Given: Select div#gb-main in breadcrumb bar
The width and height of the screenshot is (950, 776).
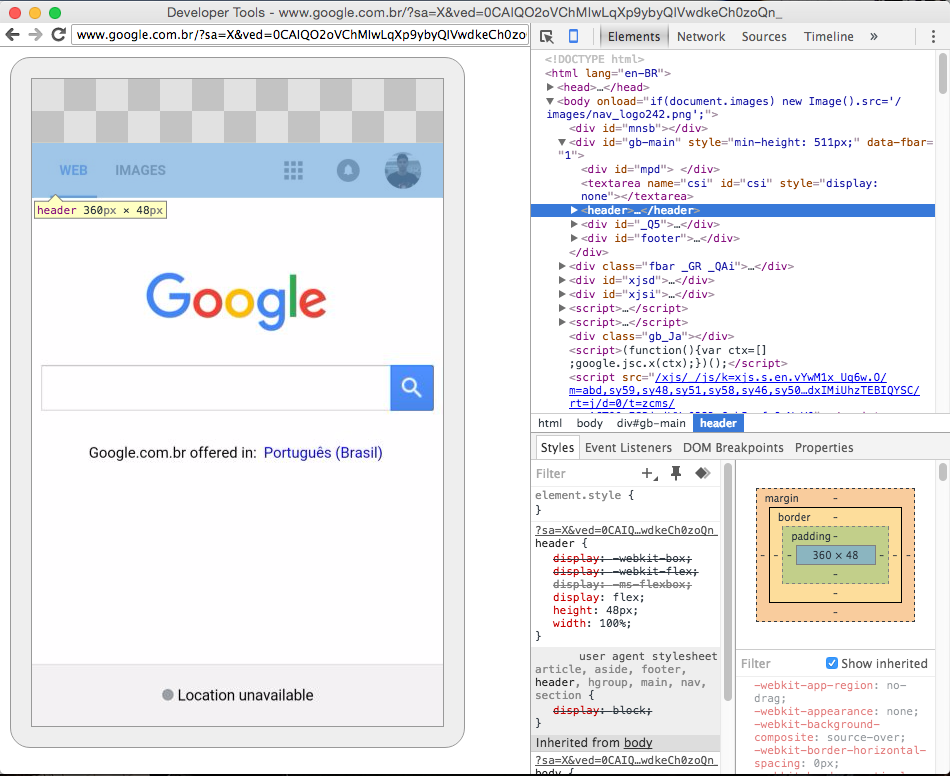Looking at the screenshot, I should (x=651, y=423).
